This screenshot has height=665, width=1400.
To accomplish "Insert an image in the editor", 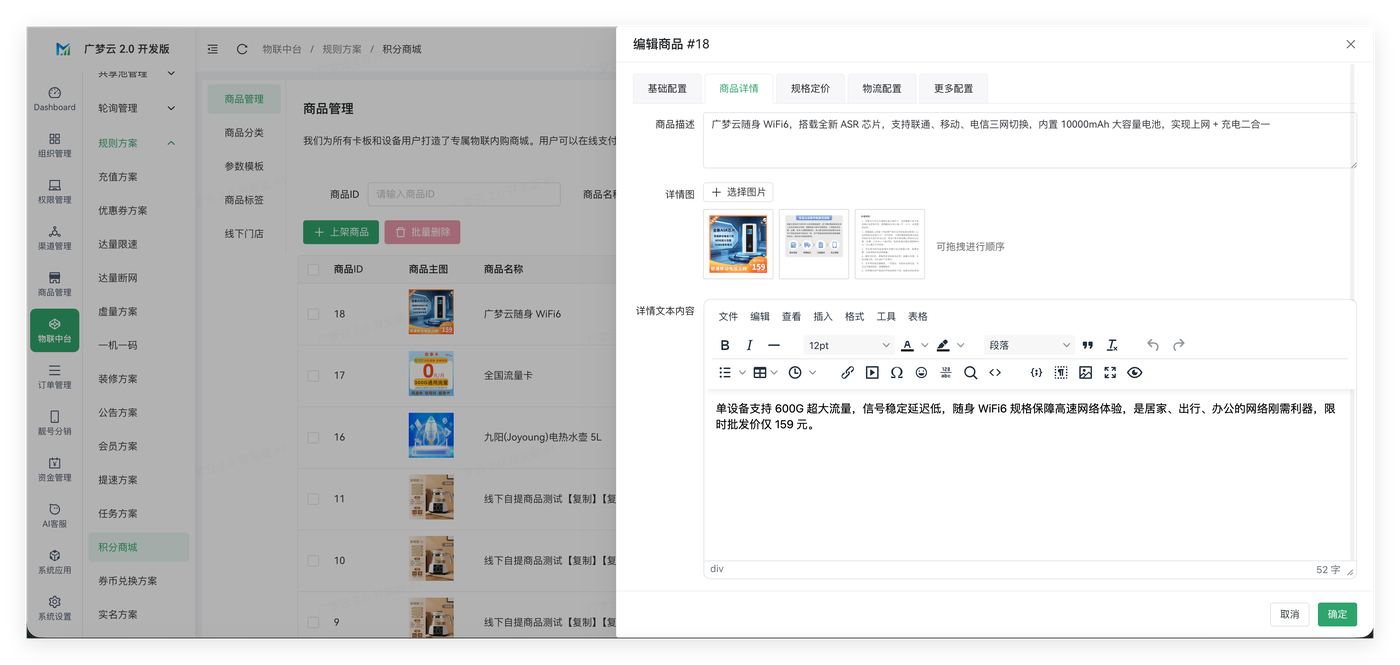I will [1086, 372].
